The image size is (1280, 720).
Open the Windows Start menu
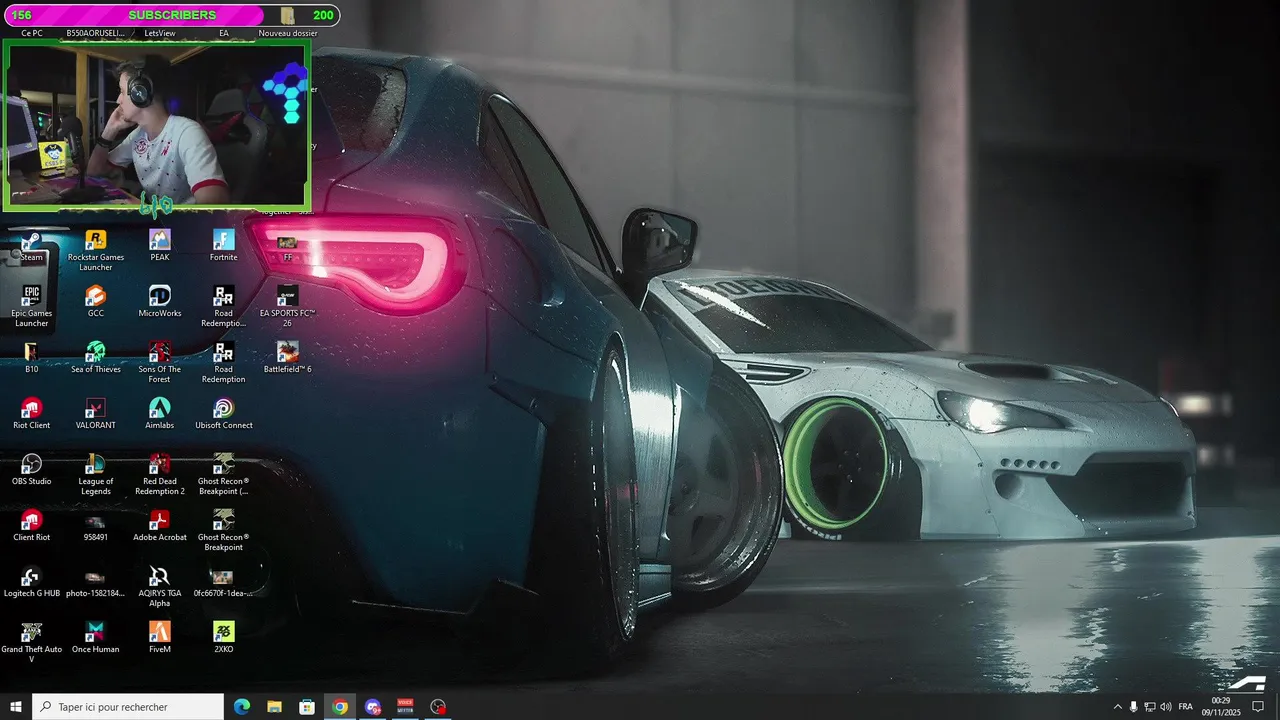[x=16, y=707]
